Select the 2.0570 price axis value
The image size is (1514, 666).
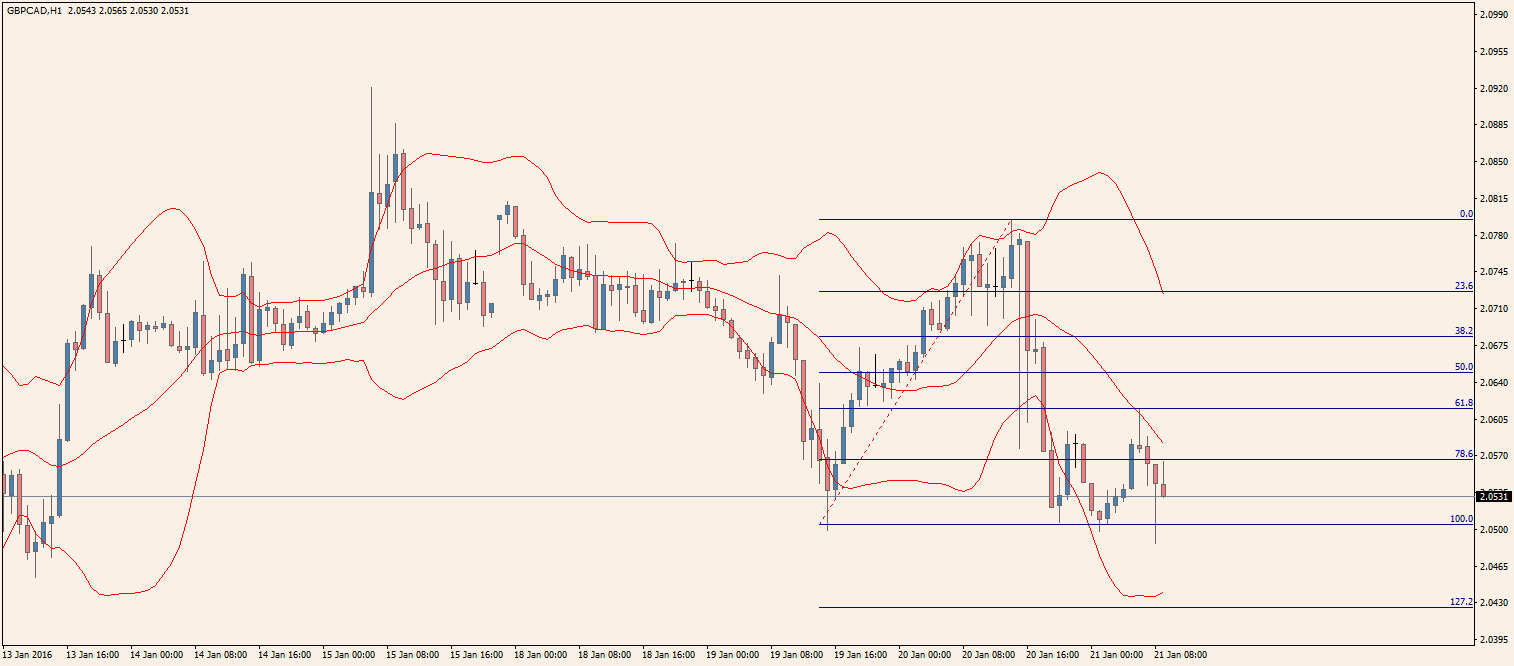[x=1494, y=456]
